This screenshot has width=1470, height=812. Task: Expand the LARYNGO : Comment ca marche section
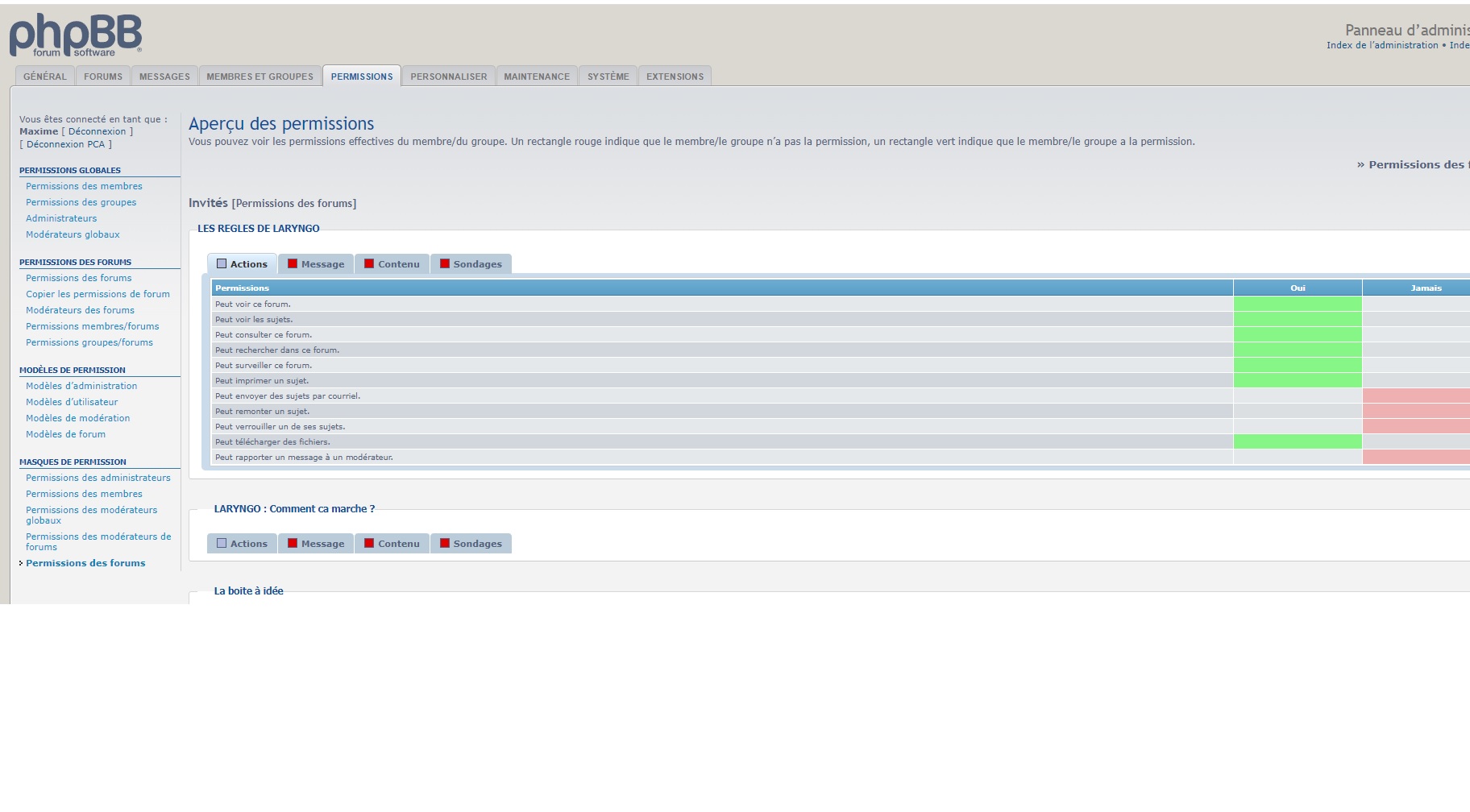click(294, 509)
